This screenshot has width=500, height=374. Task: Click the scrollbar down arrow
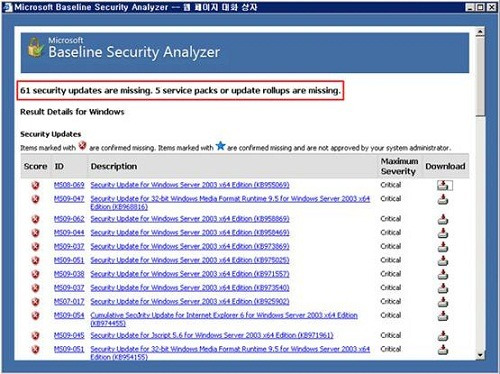click(x=480, y=355)
